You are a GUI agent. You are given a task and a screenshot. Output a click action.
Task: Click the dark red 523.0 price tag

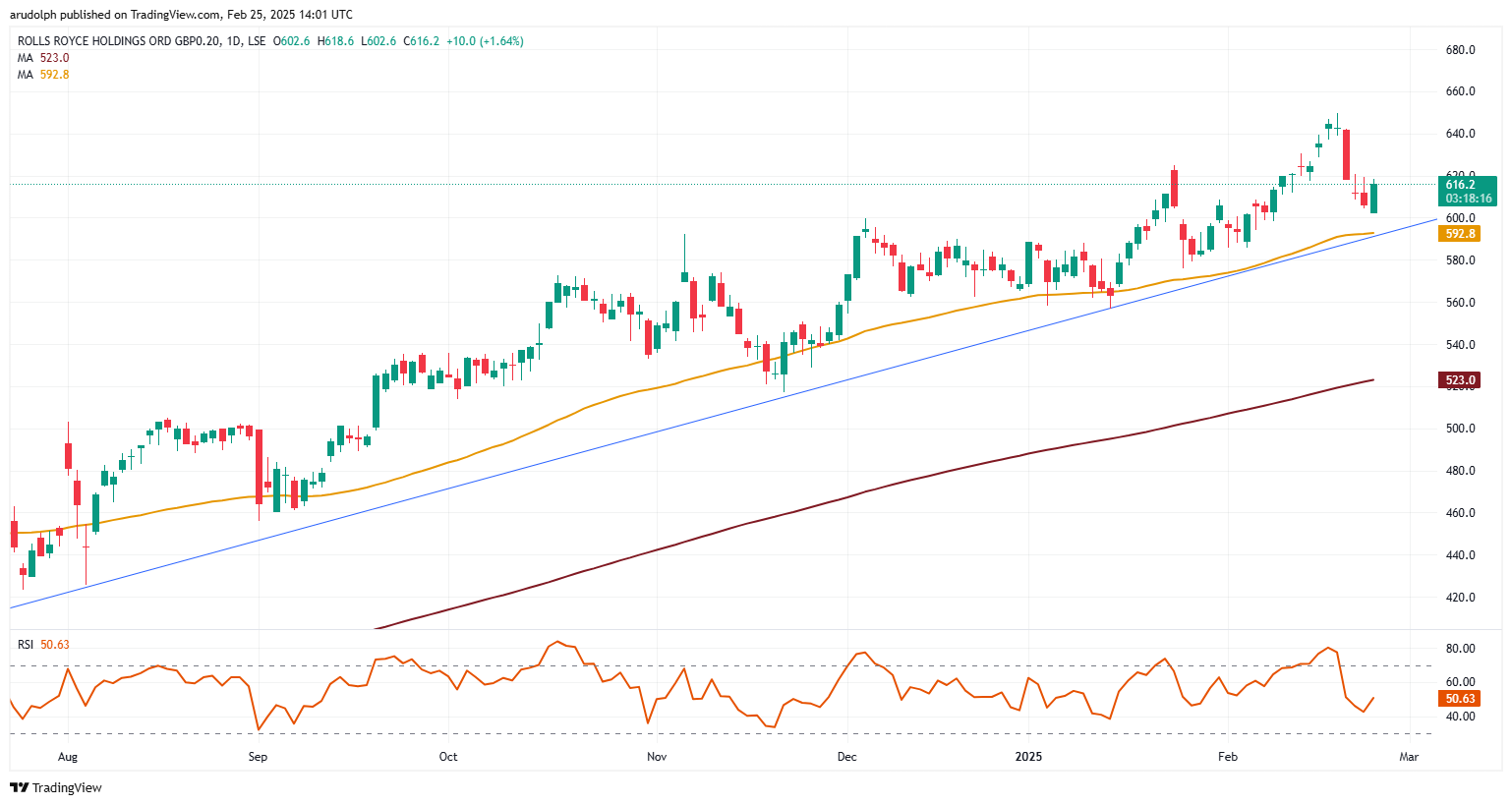pos(1460,380)
